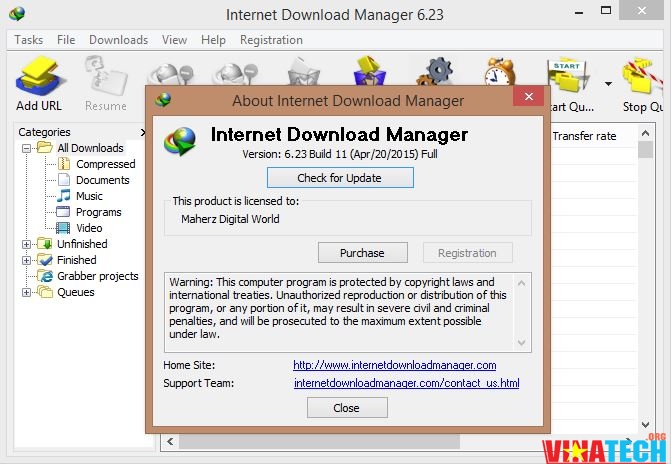This screenshot has height=464, width=671.
Task: Click the Finished folder checkmark icon
Action: coord(45,259)
